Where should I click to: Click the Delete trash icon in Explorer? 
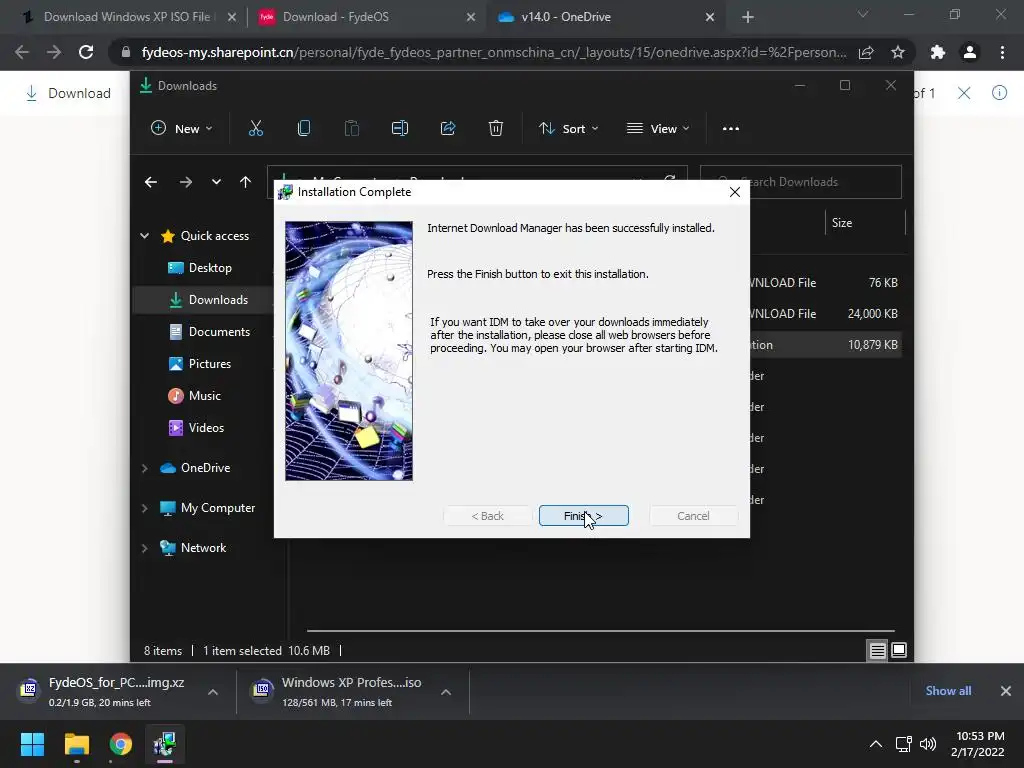click(496, 129)
